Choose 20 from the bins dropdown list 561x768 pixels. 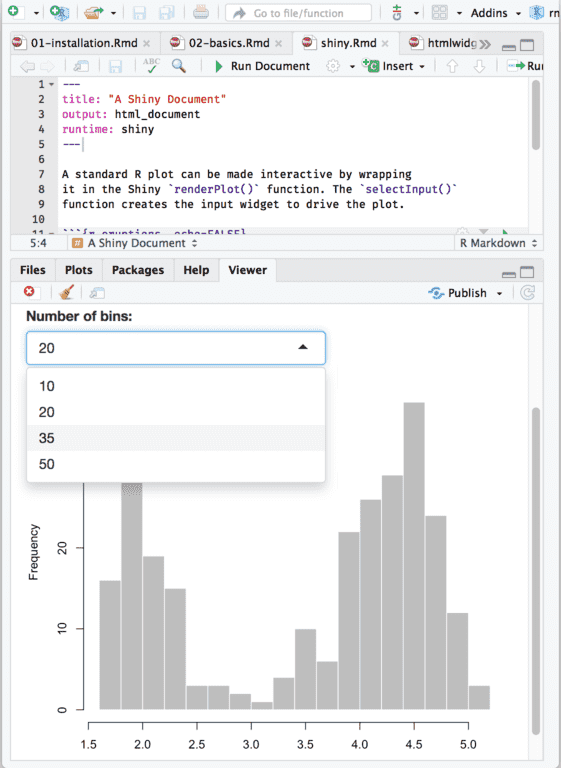(176, 412)
